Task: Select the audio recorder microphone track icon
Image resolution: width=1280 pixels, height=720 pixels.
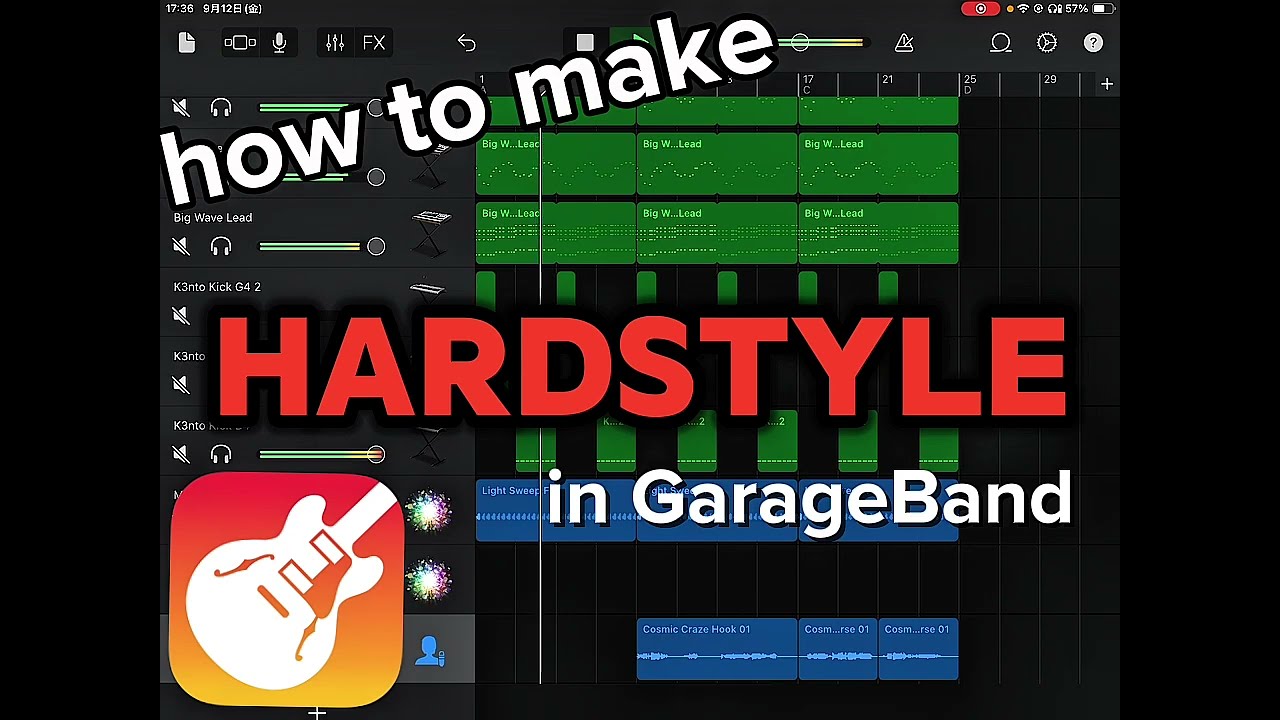Action: click(x=430, y=651)
